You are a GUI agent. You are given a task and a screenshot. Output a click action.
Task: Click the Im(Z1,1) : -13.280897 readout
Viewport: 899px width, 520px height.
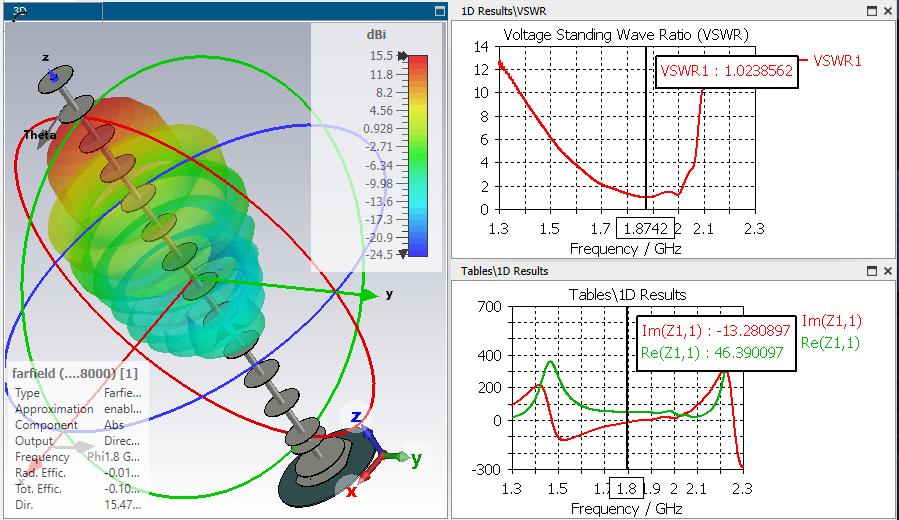point(716,331)
